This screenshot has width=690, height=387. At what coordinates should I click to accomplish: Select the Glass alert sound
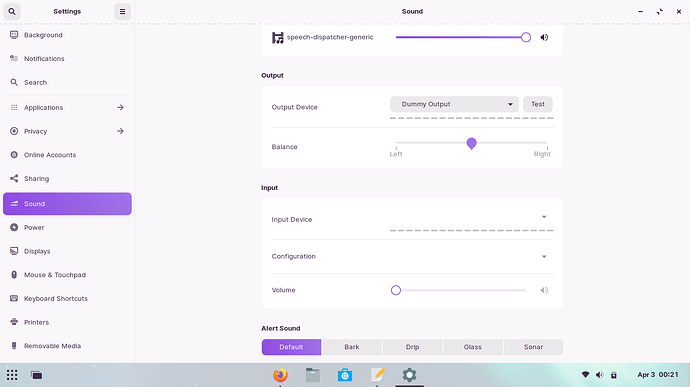tap(473, 347)
